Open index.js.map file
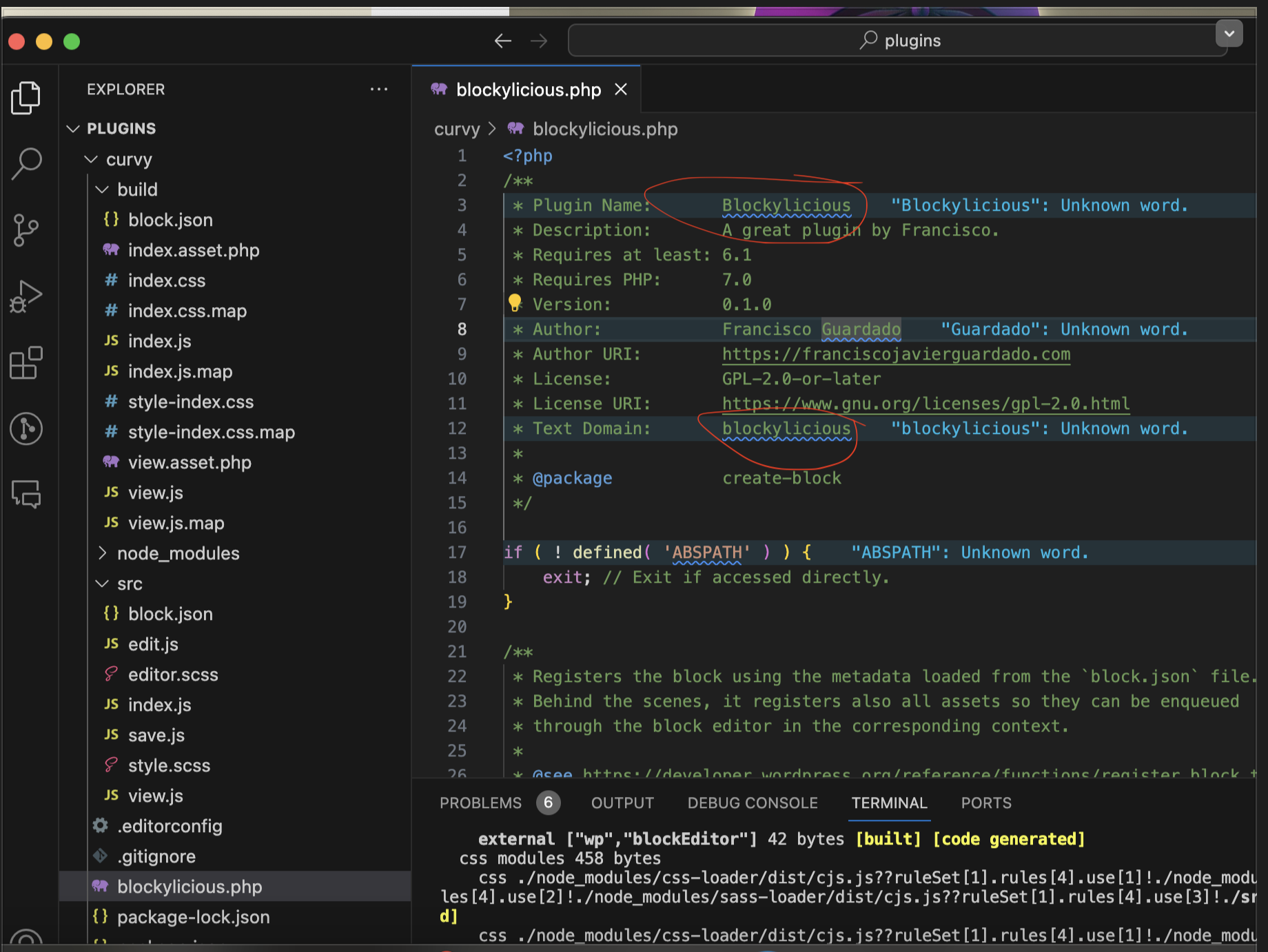This screenshot has height=952, width=1268. (x=181, y=371)
